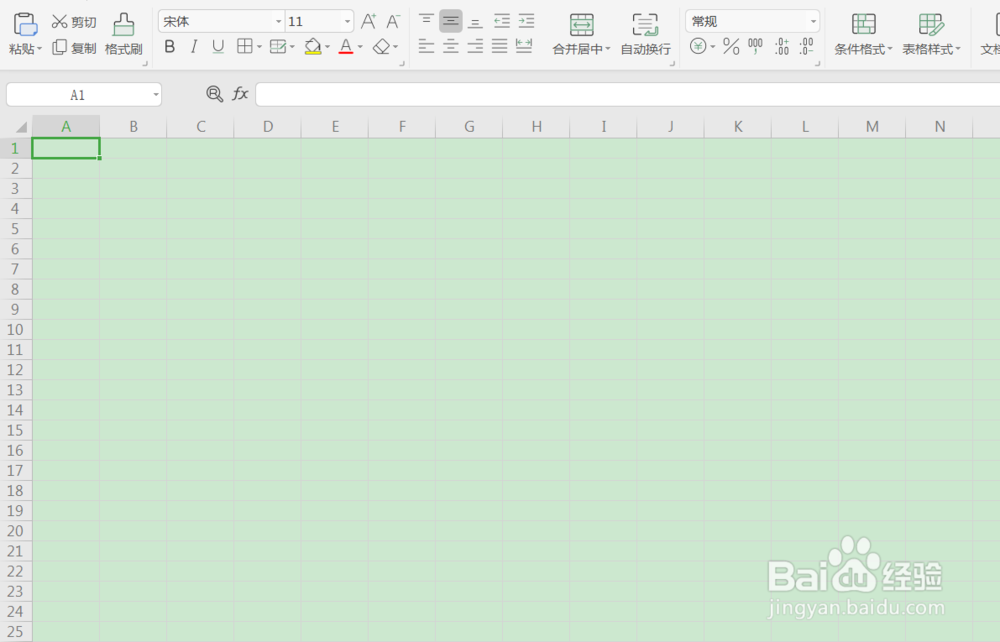This screenshot has width=1000, height=642.
Task: Open the number format (常规) dropdown
Action: coord(813,22)
